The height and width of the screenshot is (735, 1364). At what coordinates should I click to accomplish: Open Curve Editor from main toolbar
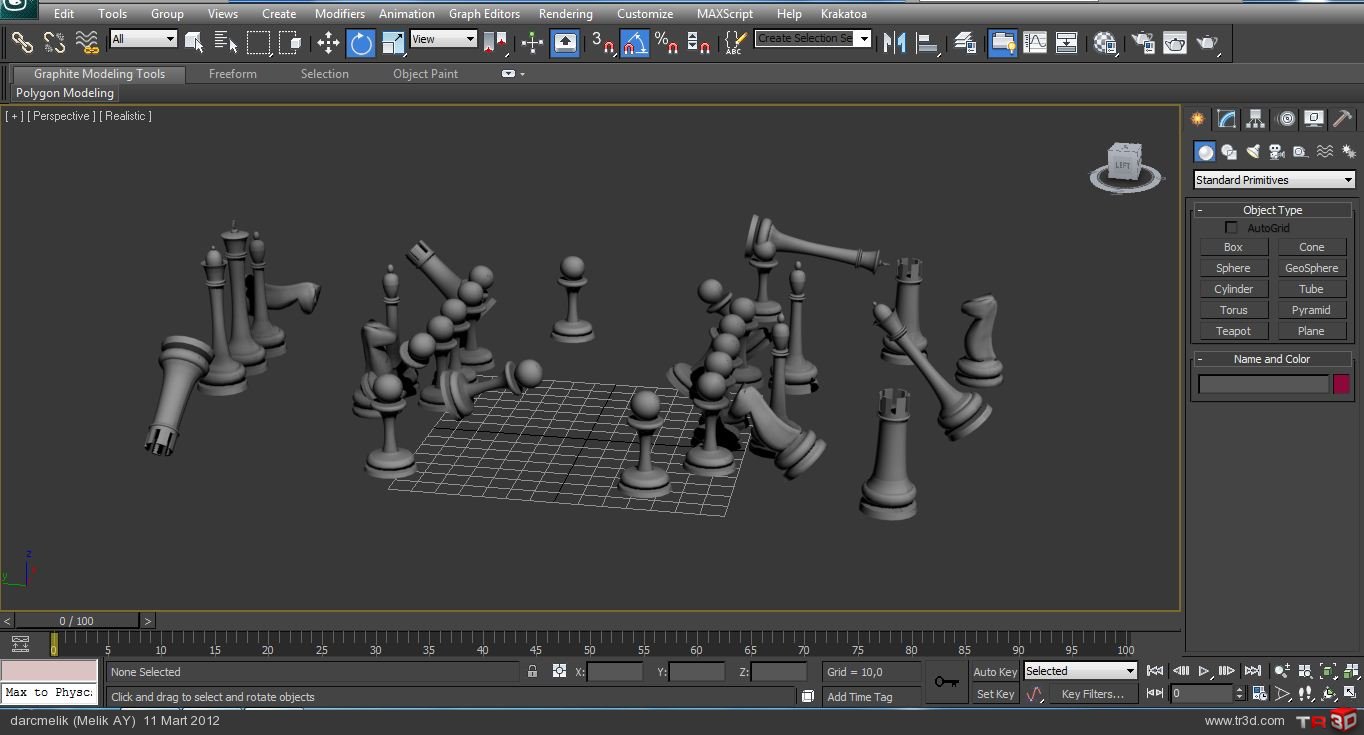click(1035, 42)
